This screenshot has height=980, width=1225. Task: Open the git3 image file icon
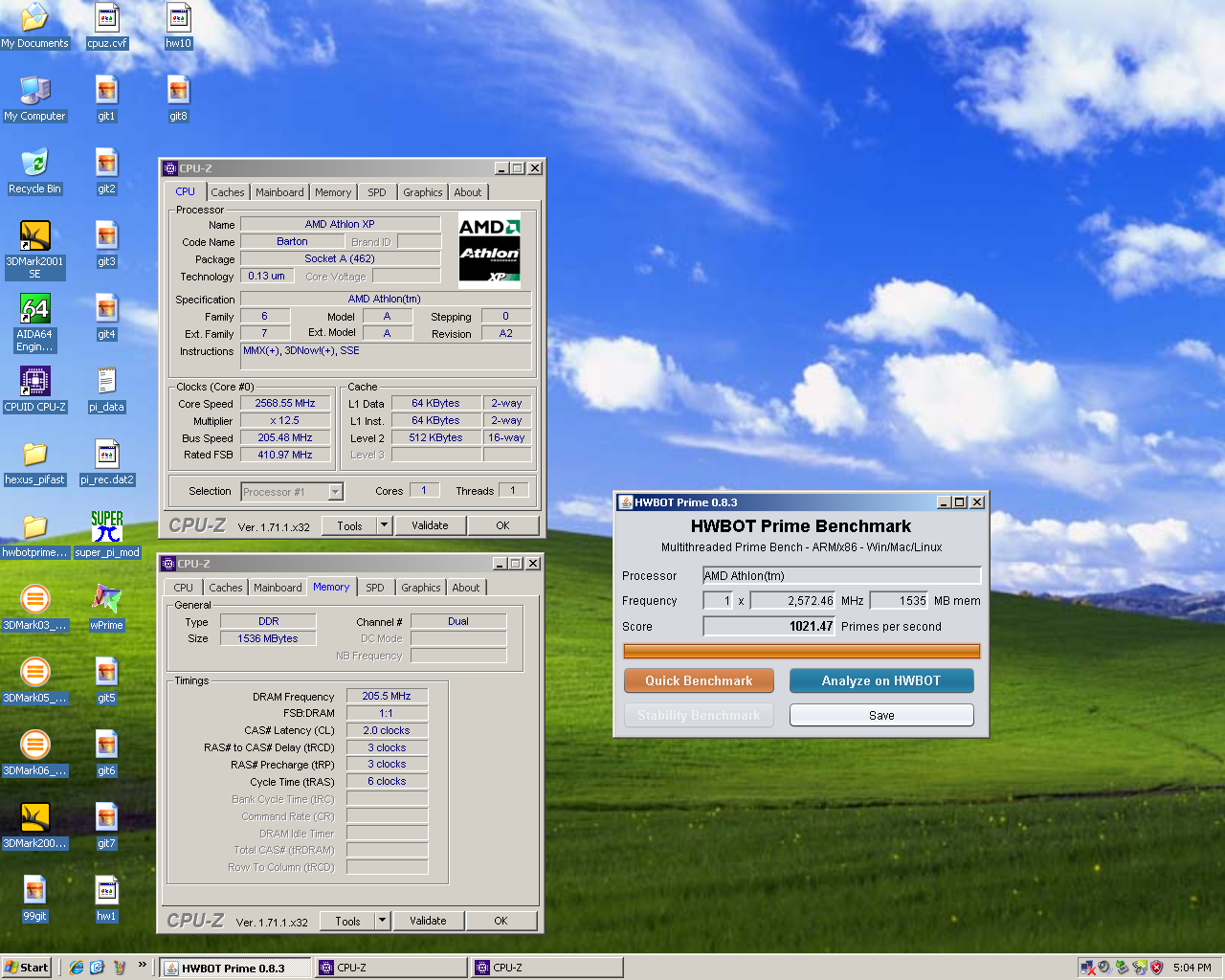[106, 244]
